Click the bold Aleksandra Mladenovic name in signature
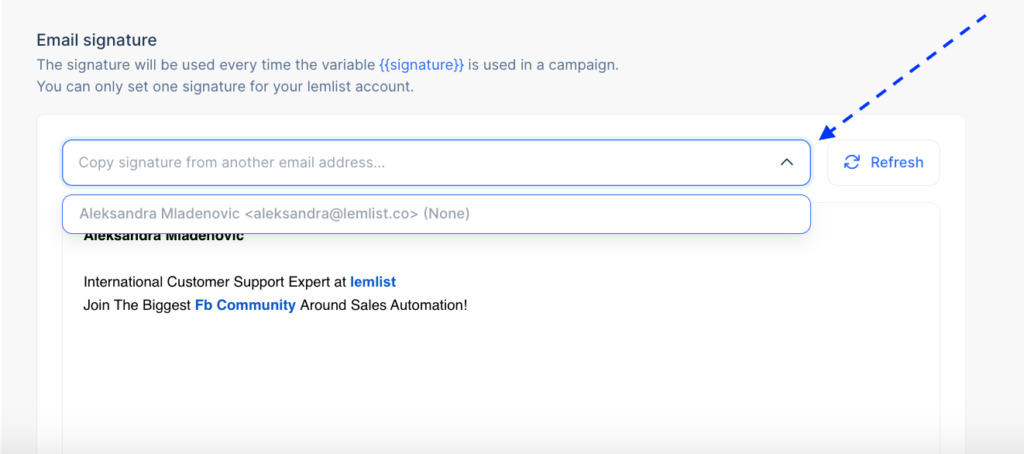1024x454 pixels. (163, 237)
